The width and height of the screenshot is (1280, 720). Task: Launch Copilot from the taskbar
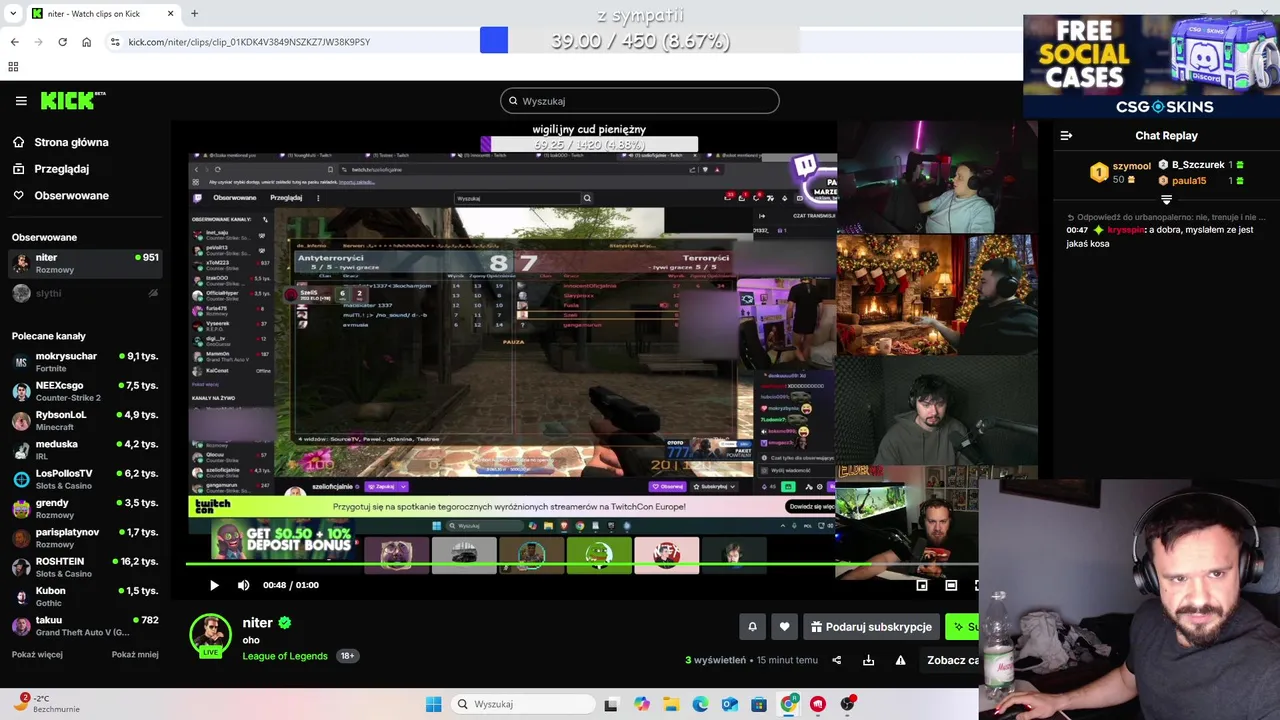coord(641,704)
